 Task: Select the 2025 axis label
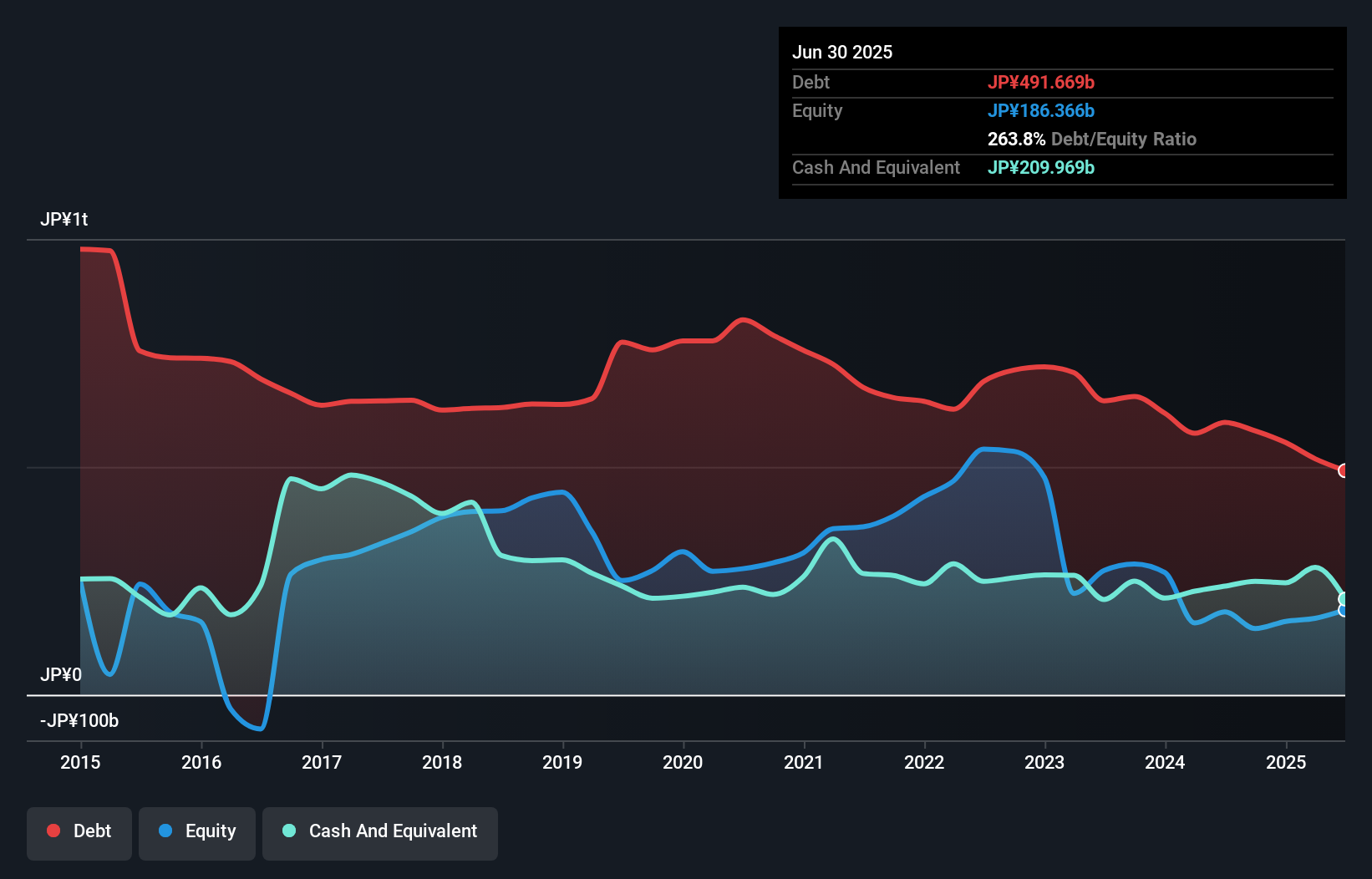[1286, 762]
